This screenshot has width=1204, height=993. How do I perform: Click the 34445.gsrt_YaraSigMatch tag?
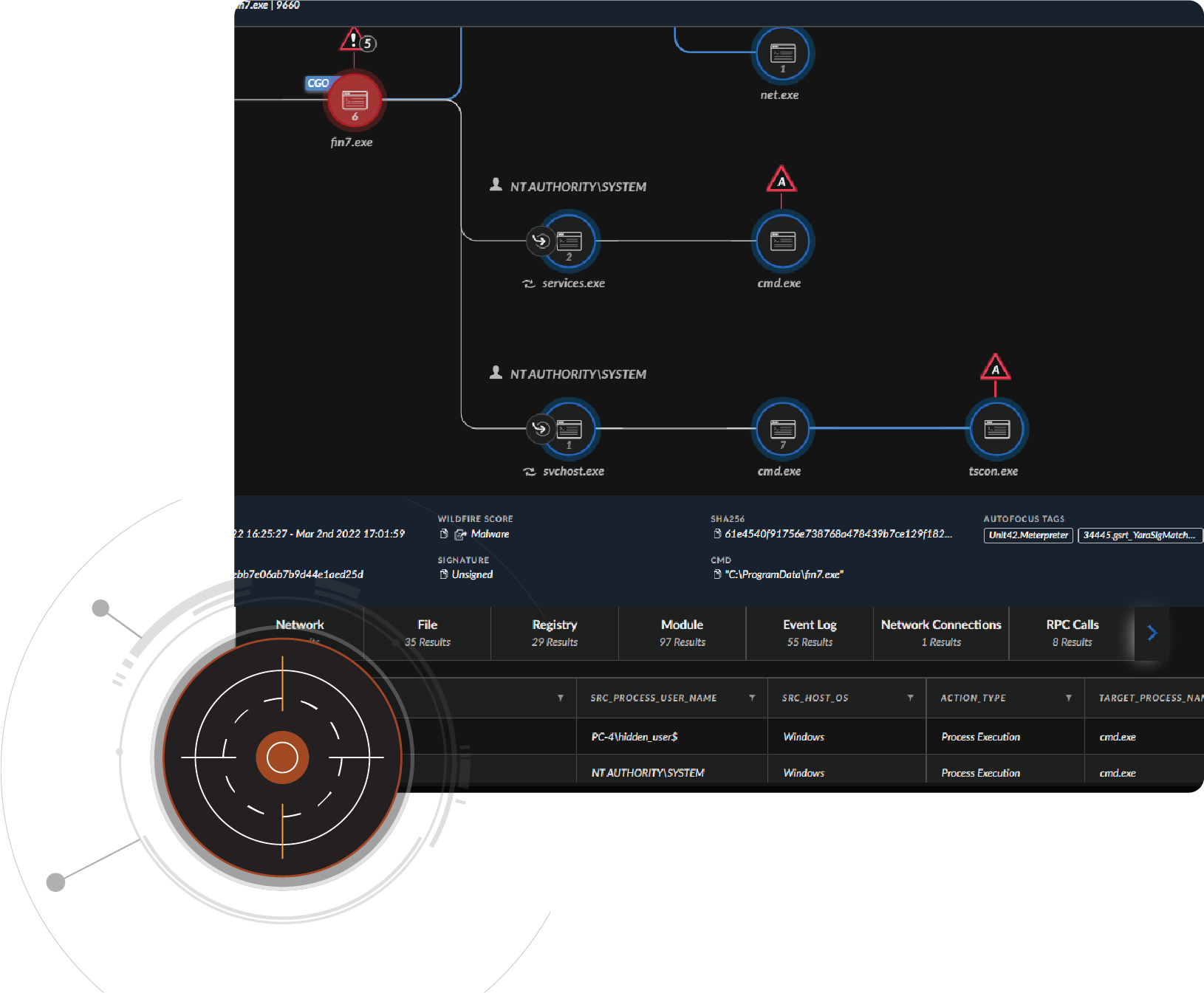click(x=1140, y=535)
